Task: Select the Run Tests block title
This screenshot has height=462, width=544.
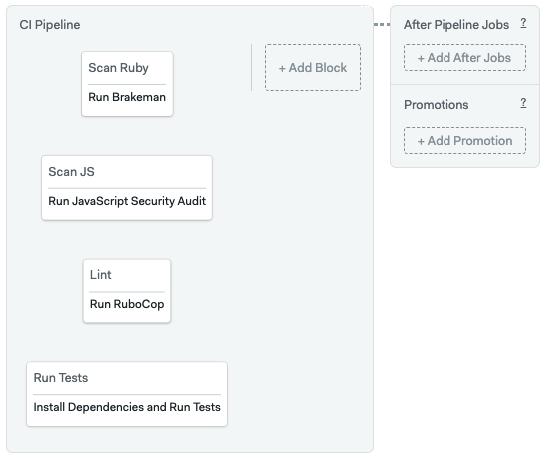Action: click(61, 378)
